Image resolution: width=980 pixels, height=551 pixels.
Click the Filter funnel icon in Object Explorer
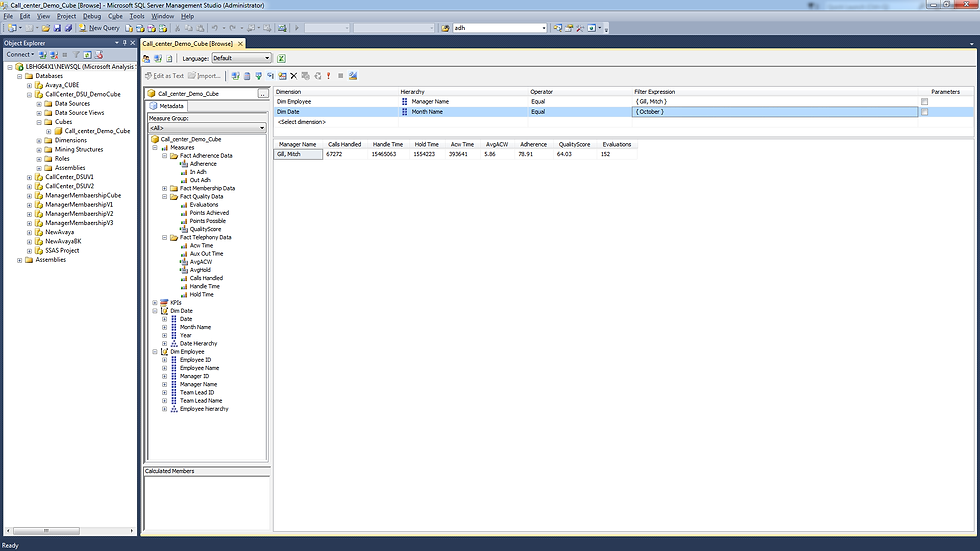pyautogui.click(x=76, y=55)
